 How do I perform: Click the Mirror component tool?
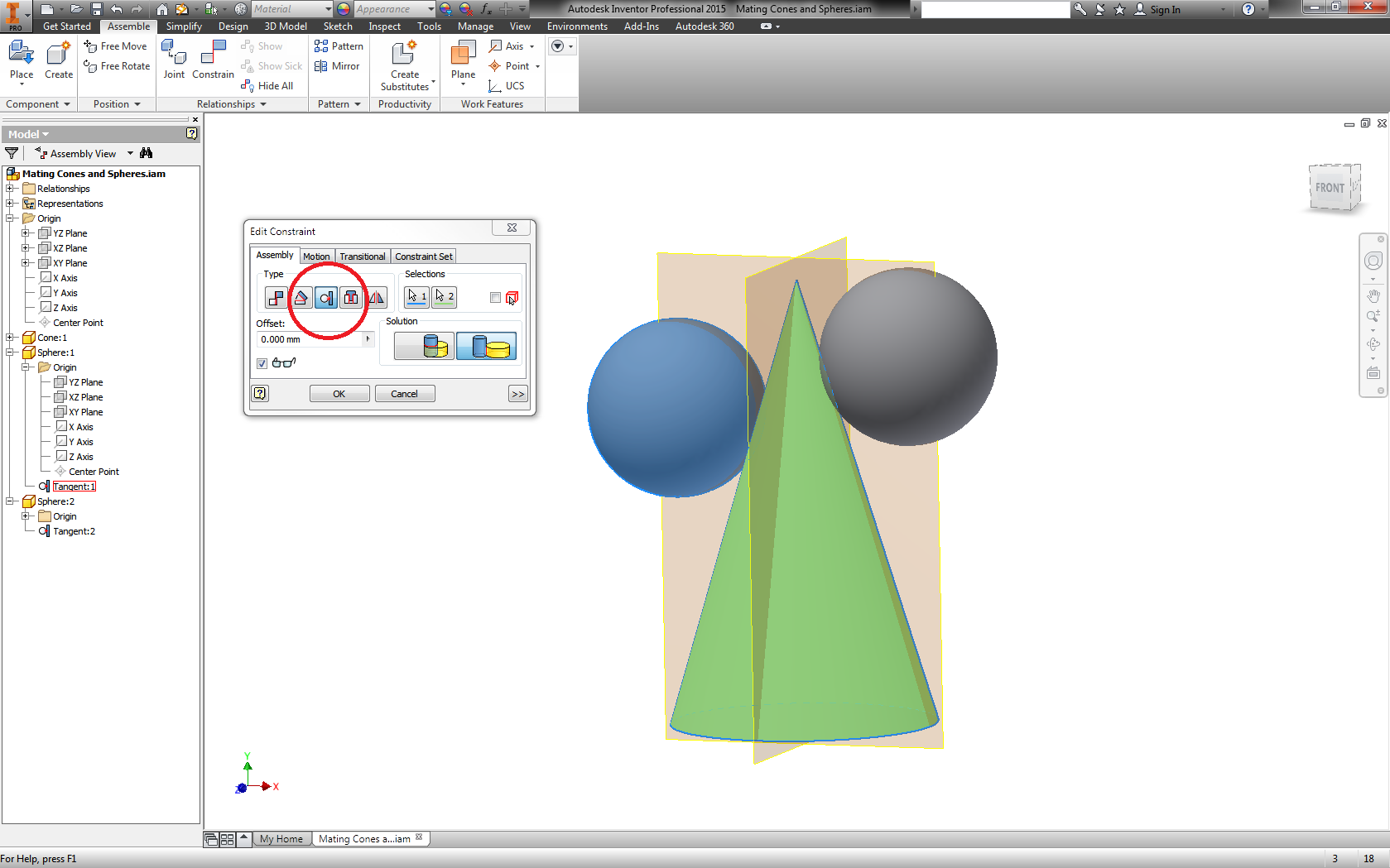coord(338,66)
